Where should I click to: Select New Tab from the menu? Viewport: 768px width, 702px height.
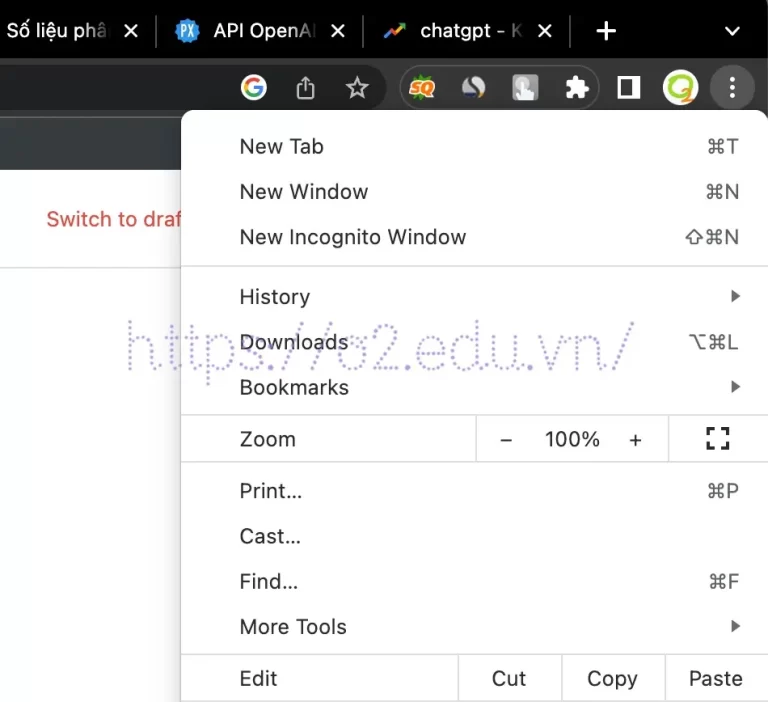(x=474, y=146)
